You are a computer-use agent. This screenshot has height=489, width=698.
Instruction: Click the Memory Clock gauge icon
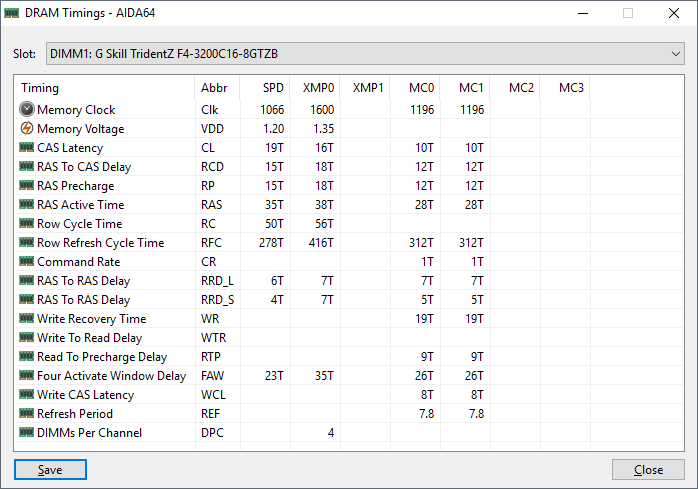[27, 110]
